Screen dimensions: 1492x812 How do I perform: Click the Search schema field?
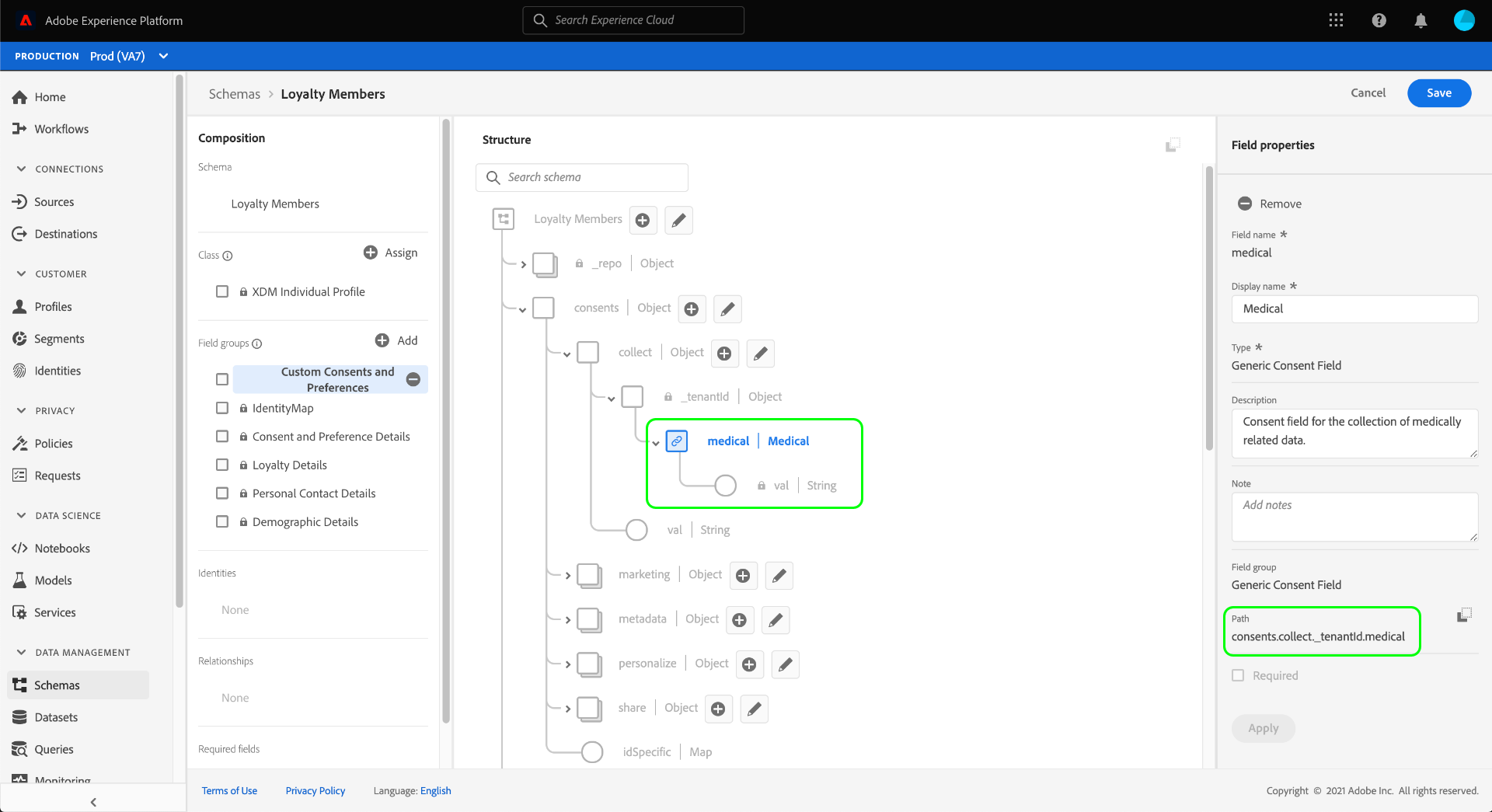582,177
